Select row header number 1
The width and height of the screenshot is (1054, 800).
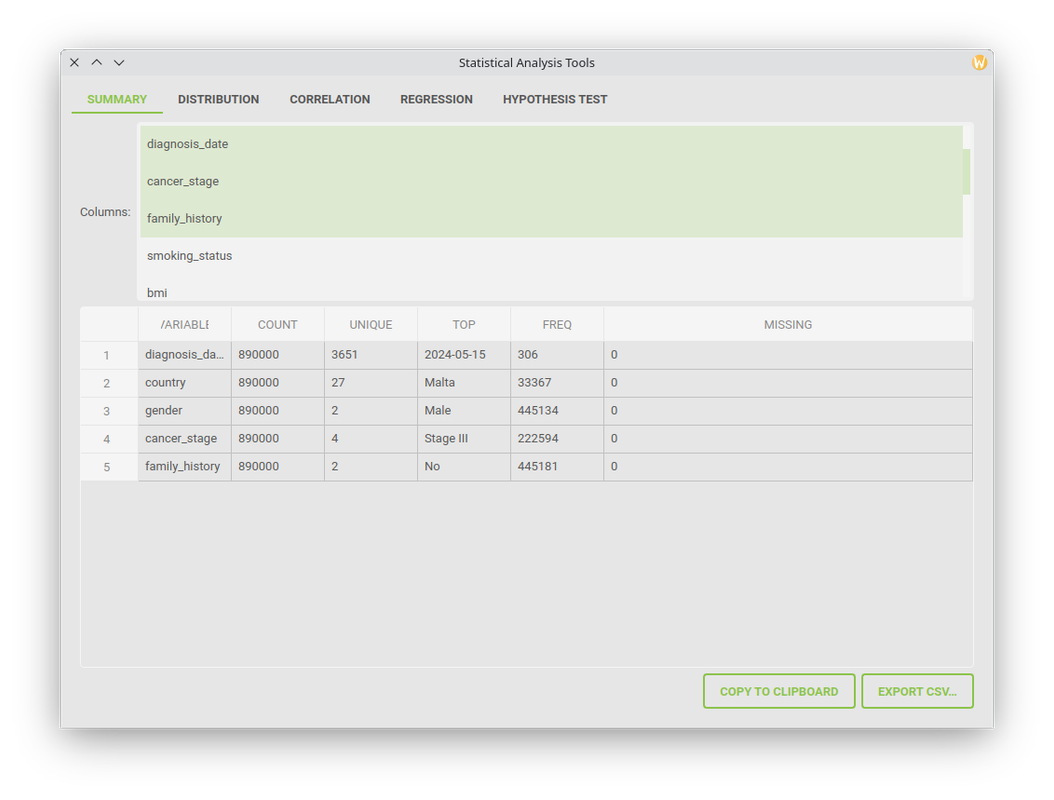tap(109, 355)
